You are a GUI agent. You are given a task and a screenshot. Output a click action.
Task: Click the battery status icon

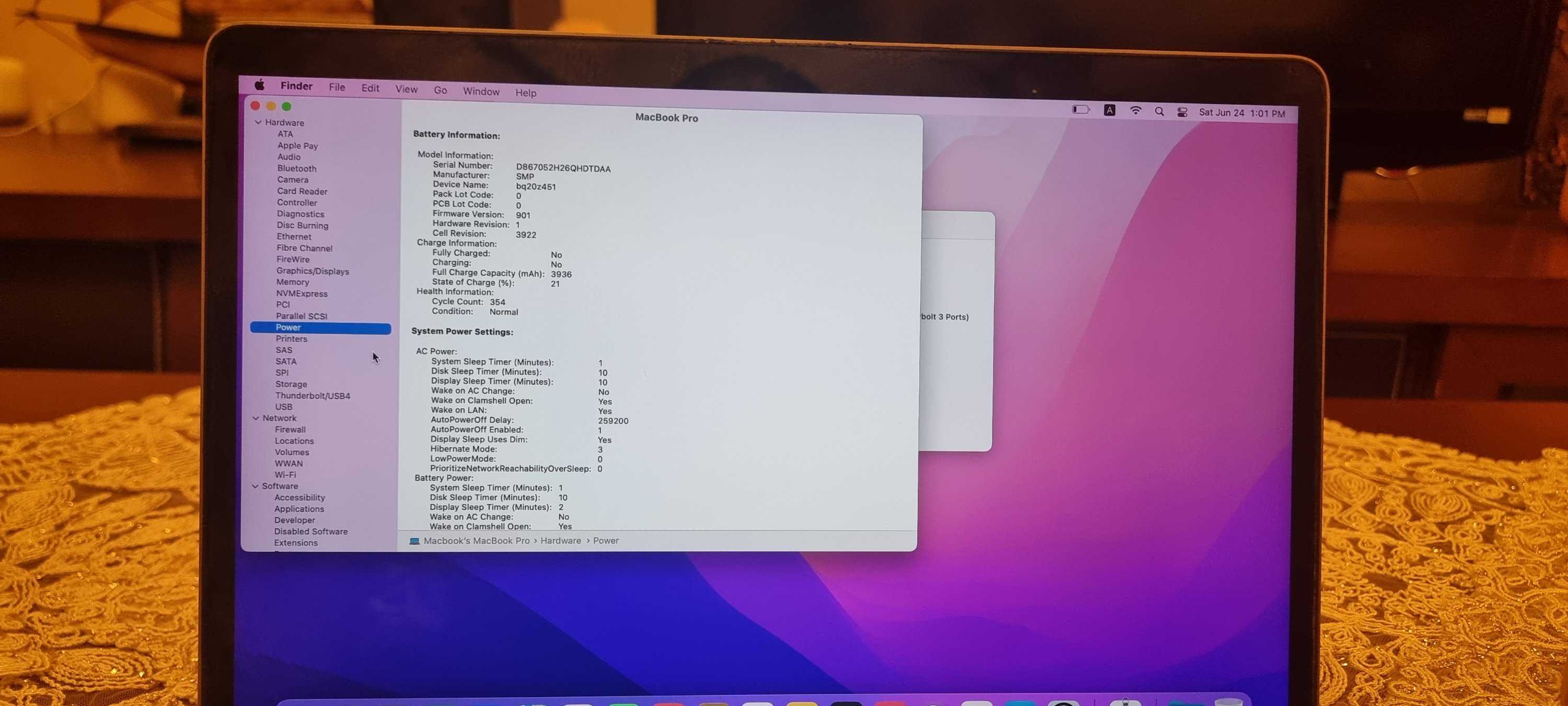[1080, 110]
